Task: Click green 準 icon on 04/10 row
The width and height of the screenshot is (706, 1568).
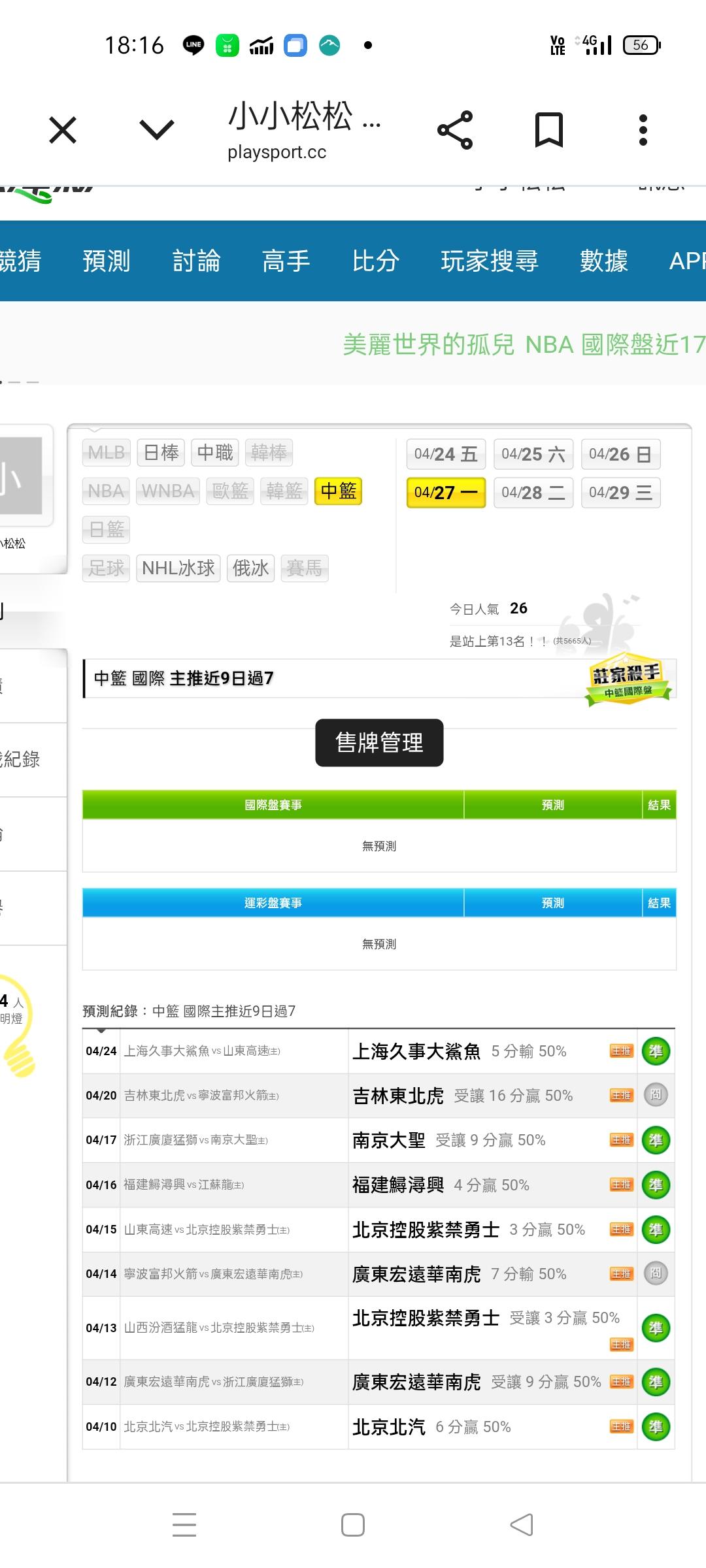Action: click(656, 1427)
